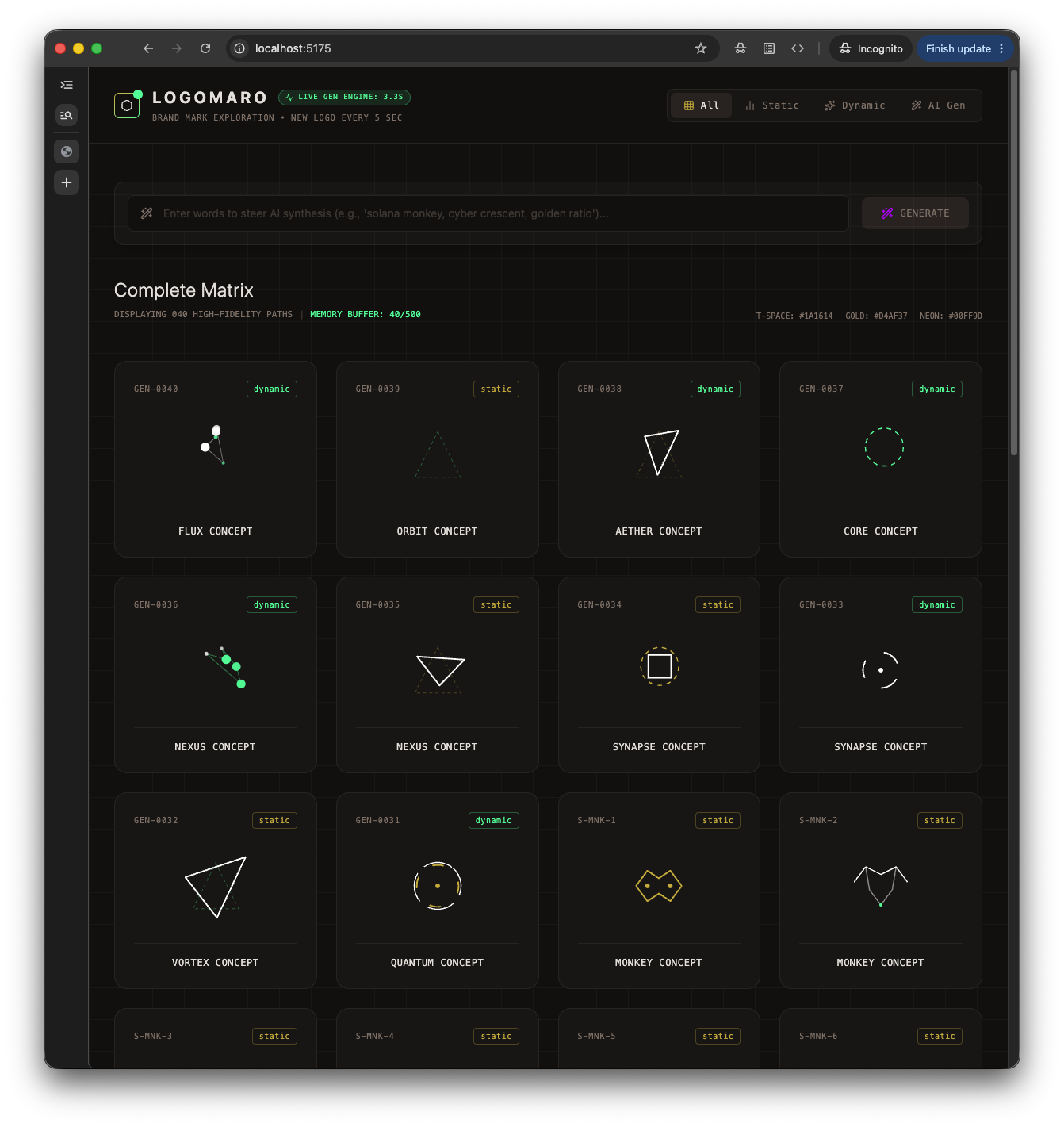The height and width of the screenshot is (1127, 1064).
Task: Click the LOGOMARO title text
Action: (210, 98)
